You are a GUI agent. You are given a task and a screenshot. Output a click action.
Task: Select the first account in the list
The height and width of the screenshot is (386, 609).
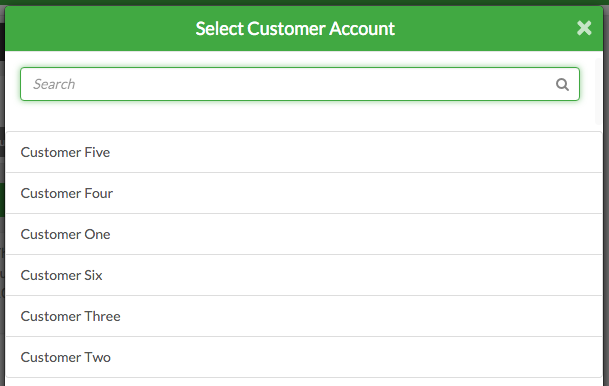pyautogui.click(x=304, y=152)
